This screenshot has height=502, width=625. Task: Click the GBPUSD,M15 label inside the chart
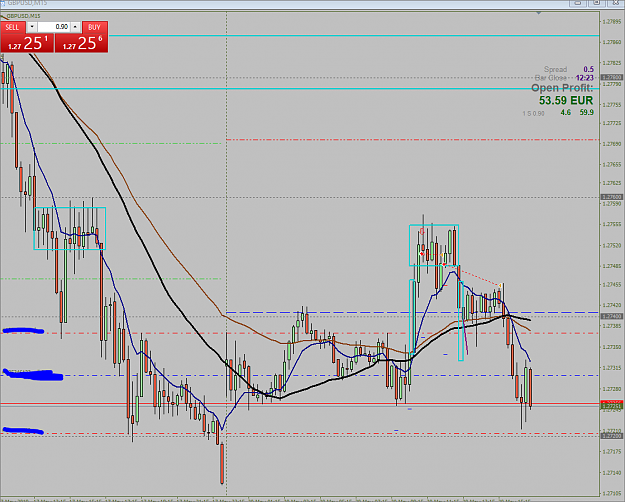[x=24, y=16]
